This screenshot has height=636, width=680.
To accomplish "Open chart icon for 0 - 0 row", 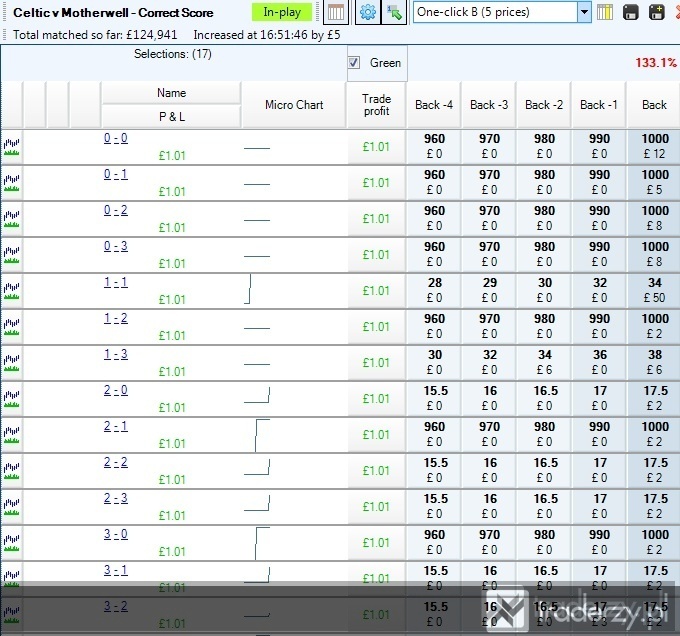I will (x=12, y=147).
